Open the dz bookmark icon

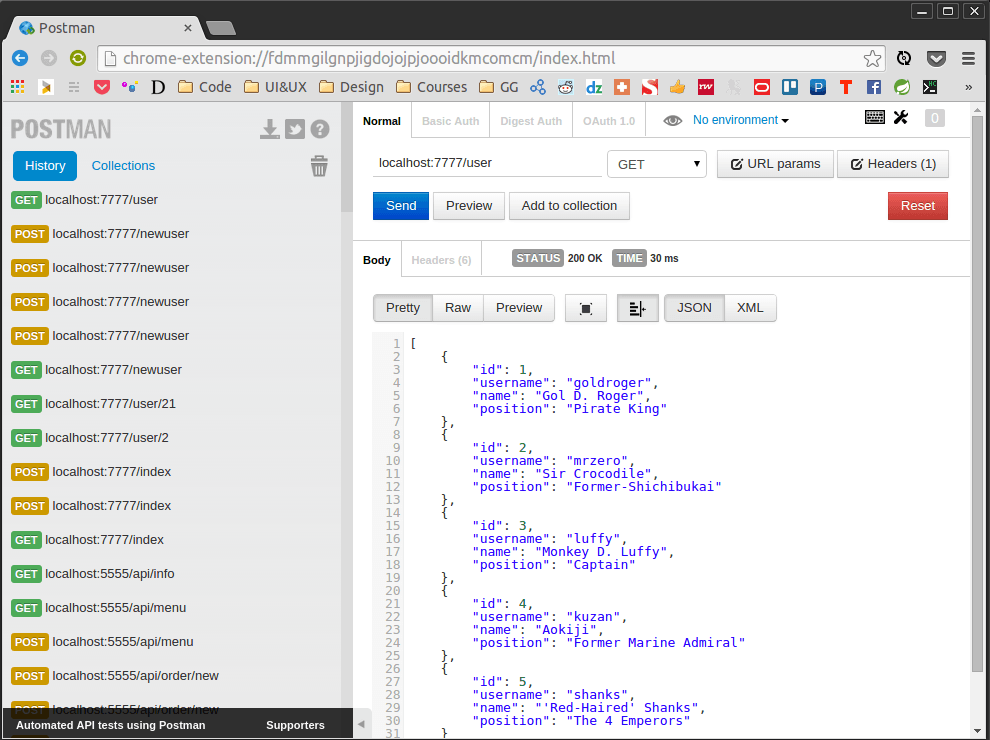(x=593, y=87)
